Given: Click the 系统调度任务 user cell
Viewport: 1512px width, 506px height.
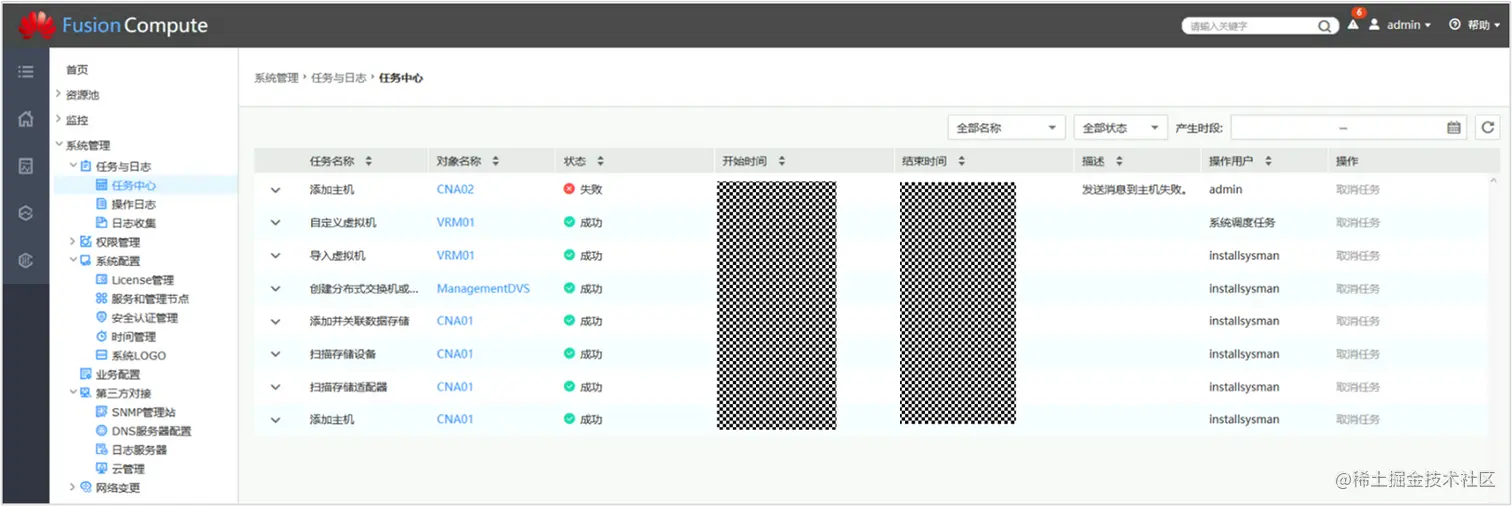Looking at the screenshot, I should pos(1242,222).
